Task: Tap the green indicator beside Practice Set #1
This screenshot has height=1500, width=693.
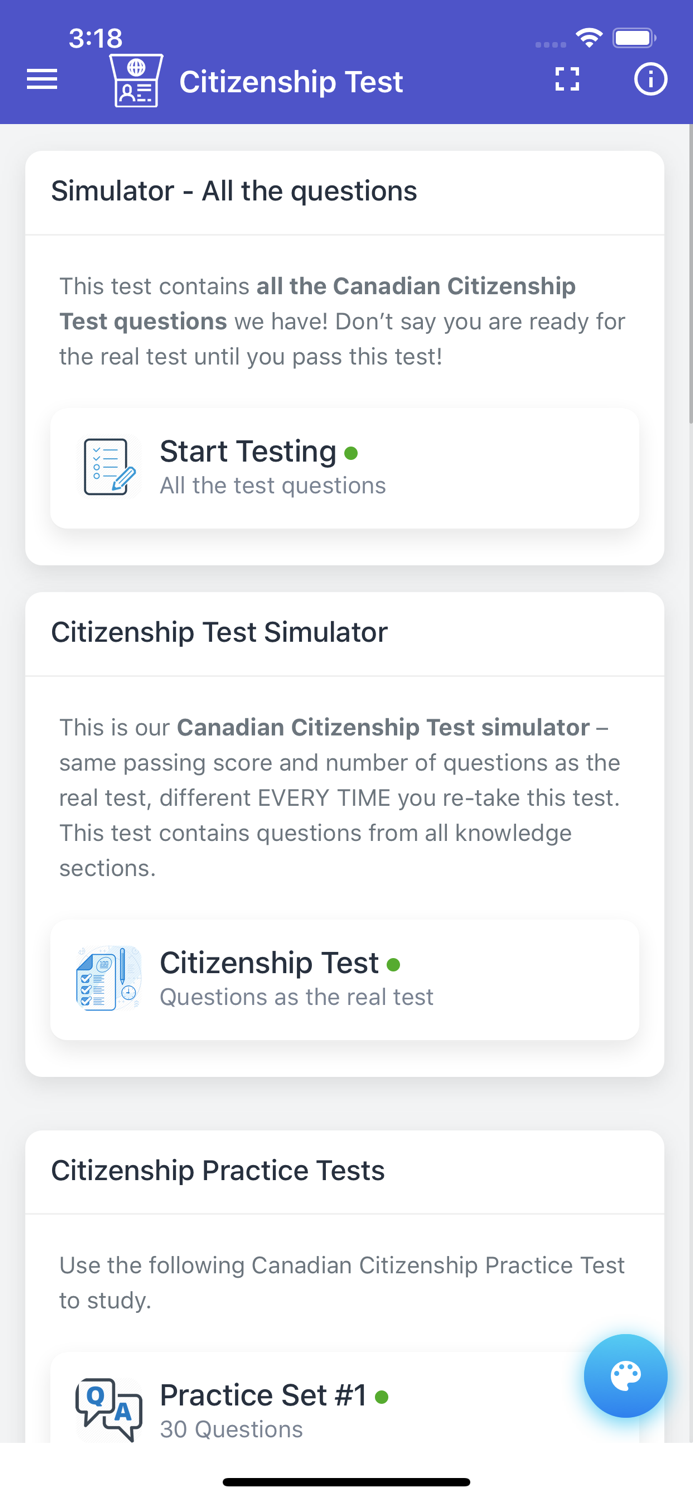Action: [382, 1396]
